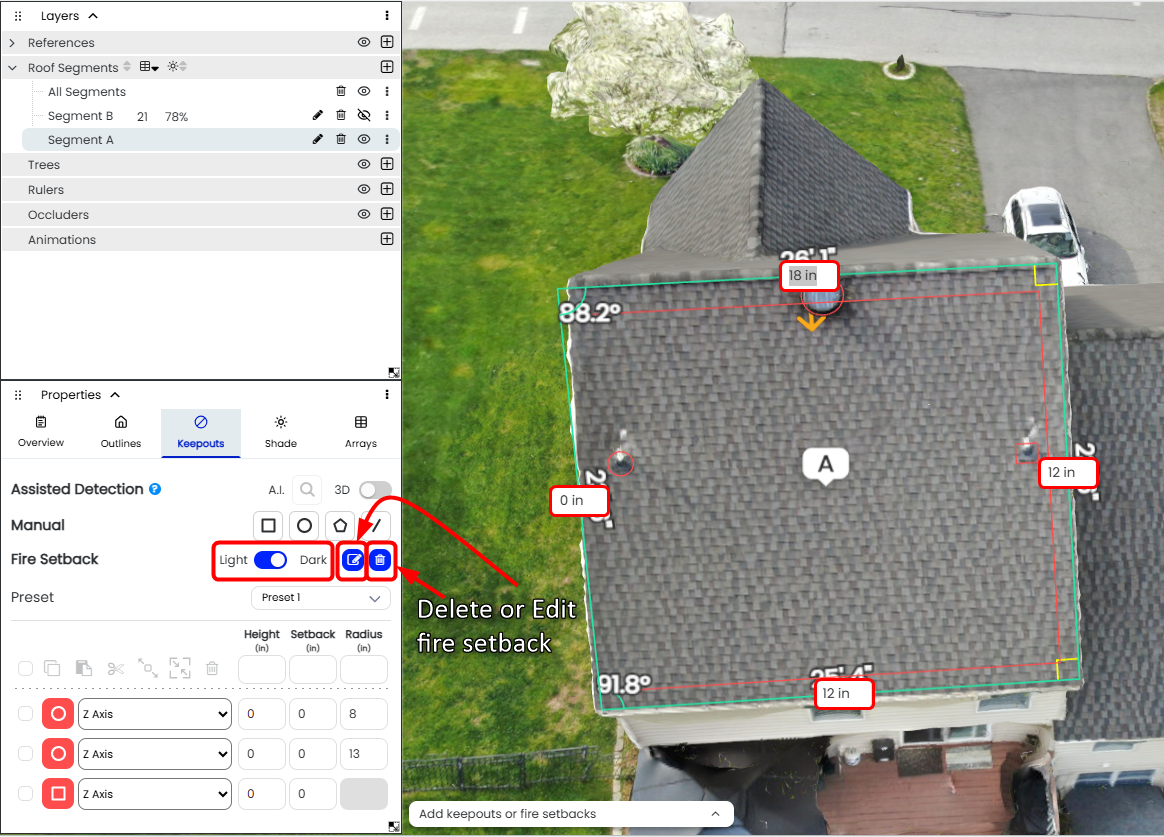Select the manual polygon keepout tool
The image size is (1164, 837).
pos(341,525)
